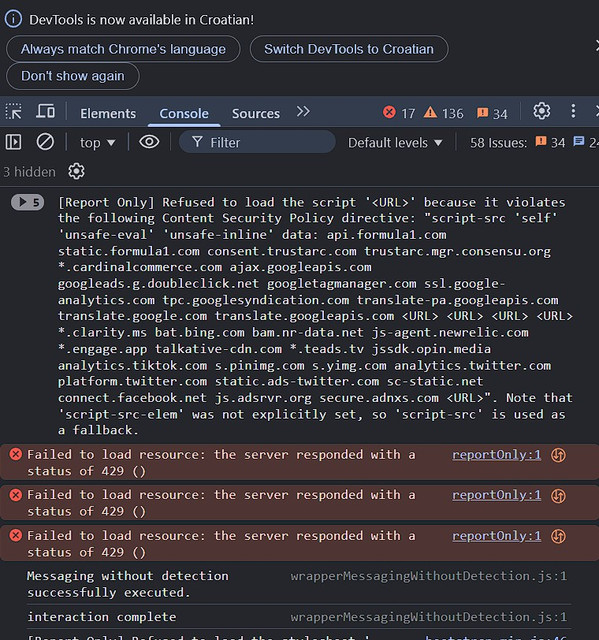This screenshot has height=640, width=599.
Task: Open the top JavaScript context dropdown
Action: pos(98,143)
